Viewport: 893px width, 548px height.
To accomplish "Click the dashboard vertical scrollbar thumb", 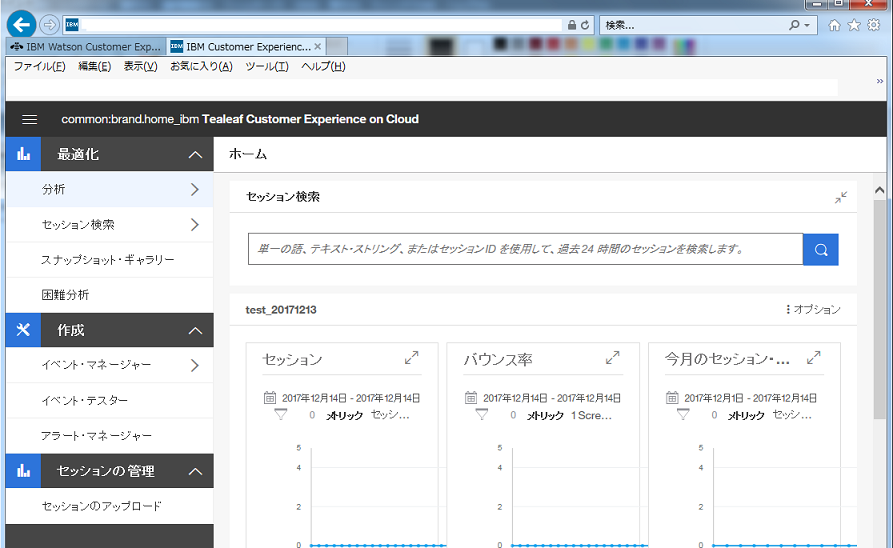I will point(879,310).
